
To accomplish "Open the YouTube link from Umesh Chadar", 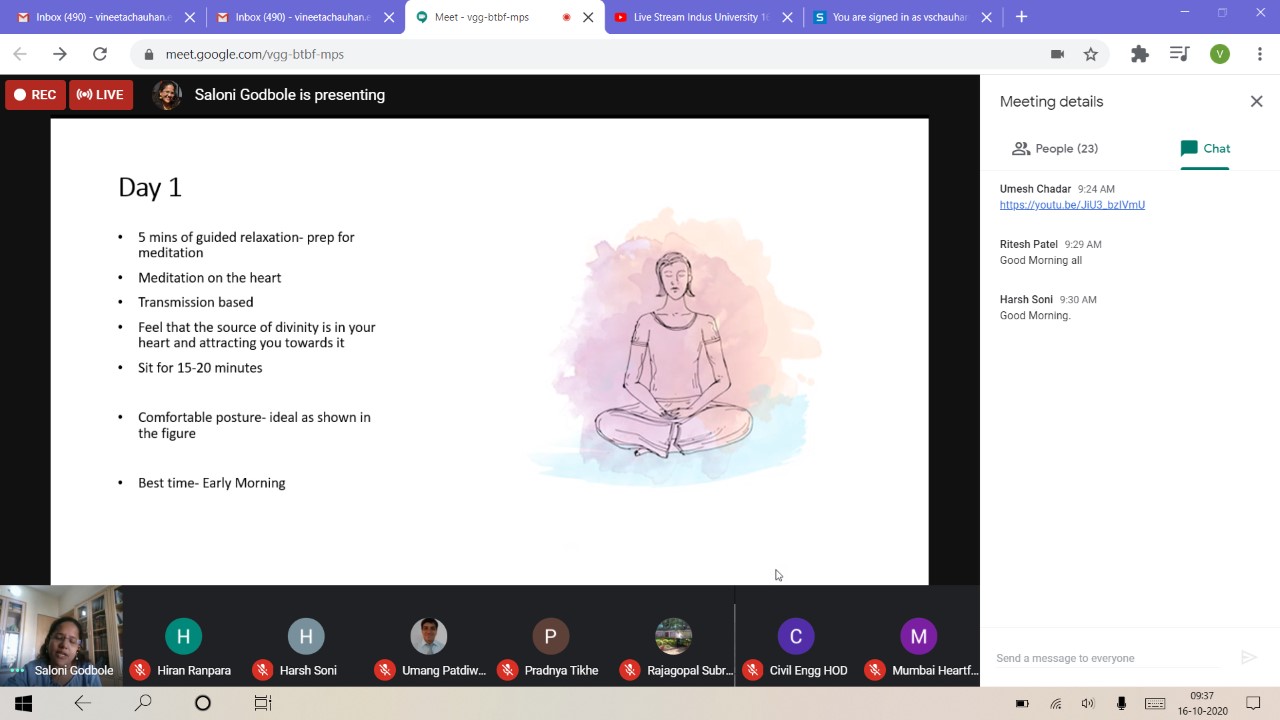I will (x=1072, y=205).
